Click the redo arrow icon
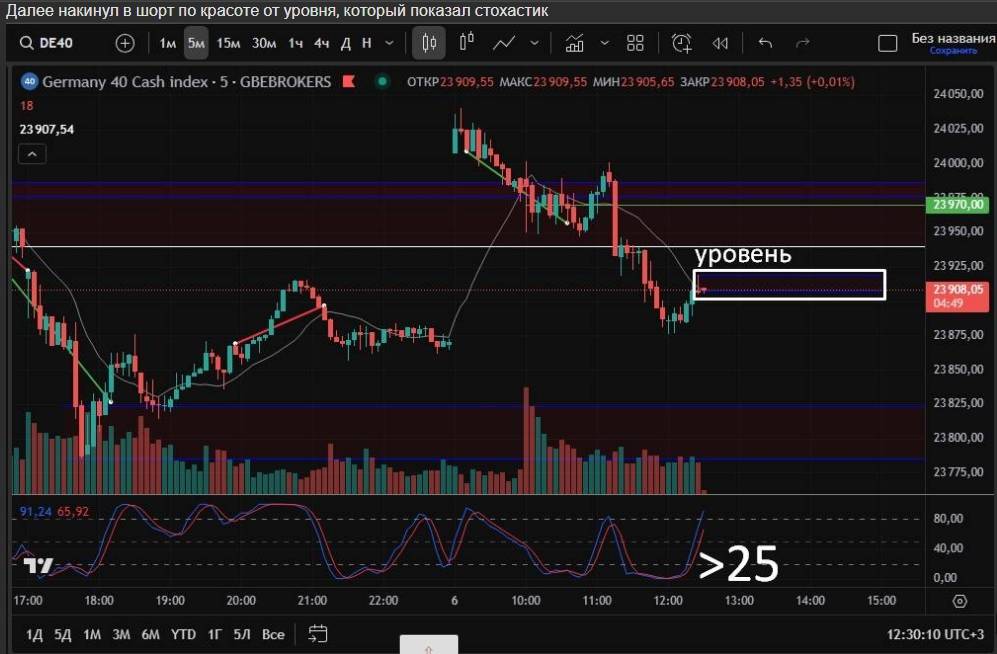 (x=802, y=43)
